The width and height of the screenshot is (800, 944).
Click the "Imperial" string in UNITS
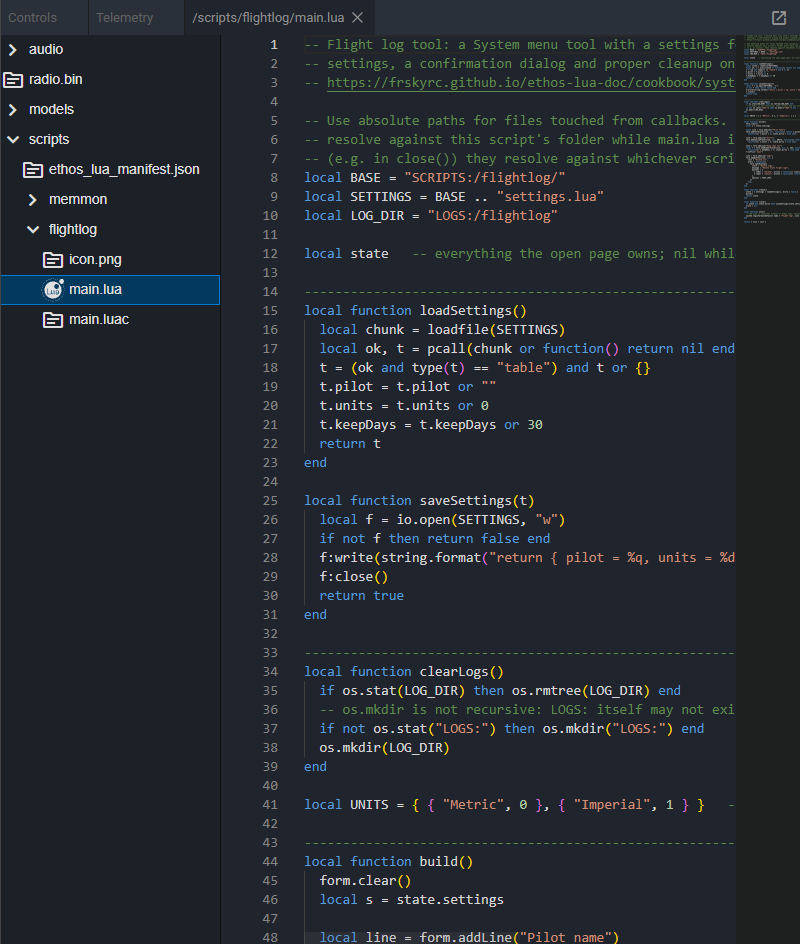click(612, 805)
